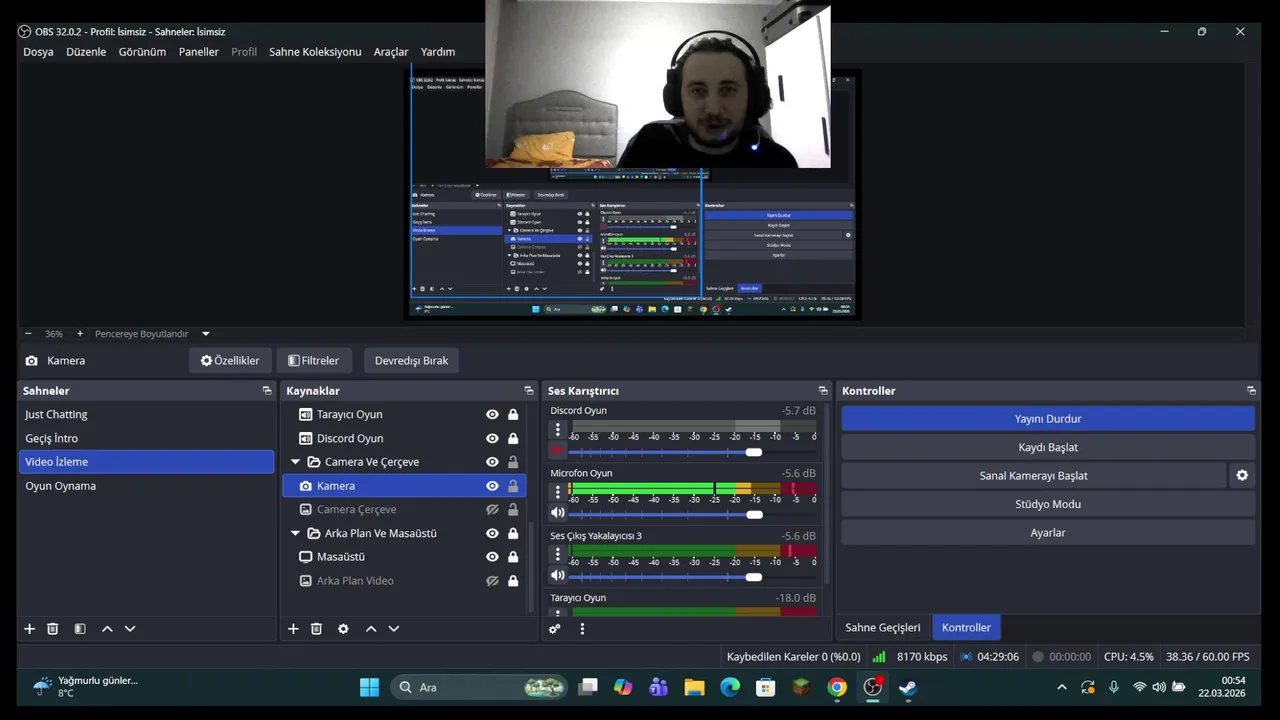Float the Ses Karıştırıcı dock panel

tap(823, 391)
